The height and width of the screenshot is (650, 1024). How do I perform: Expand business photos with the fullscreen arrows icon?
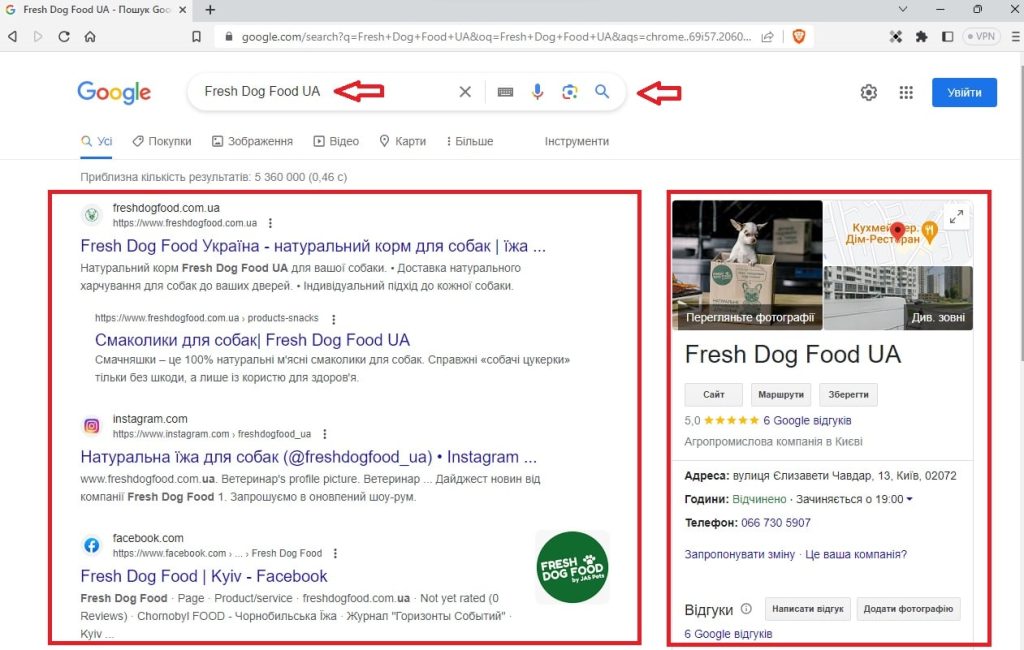(955, 216)
